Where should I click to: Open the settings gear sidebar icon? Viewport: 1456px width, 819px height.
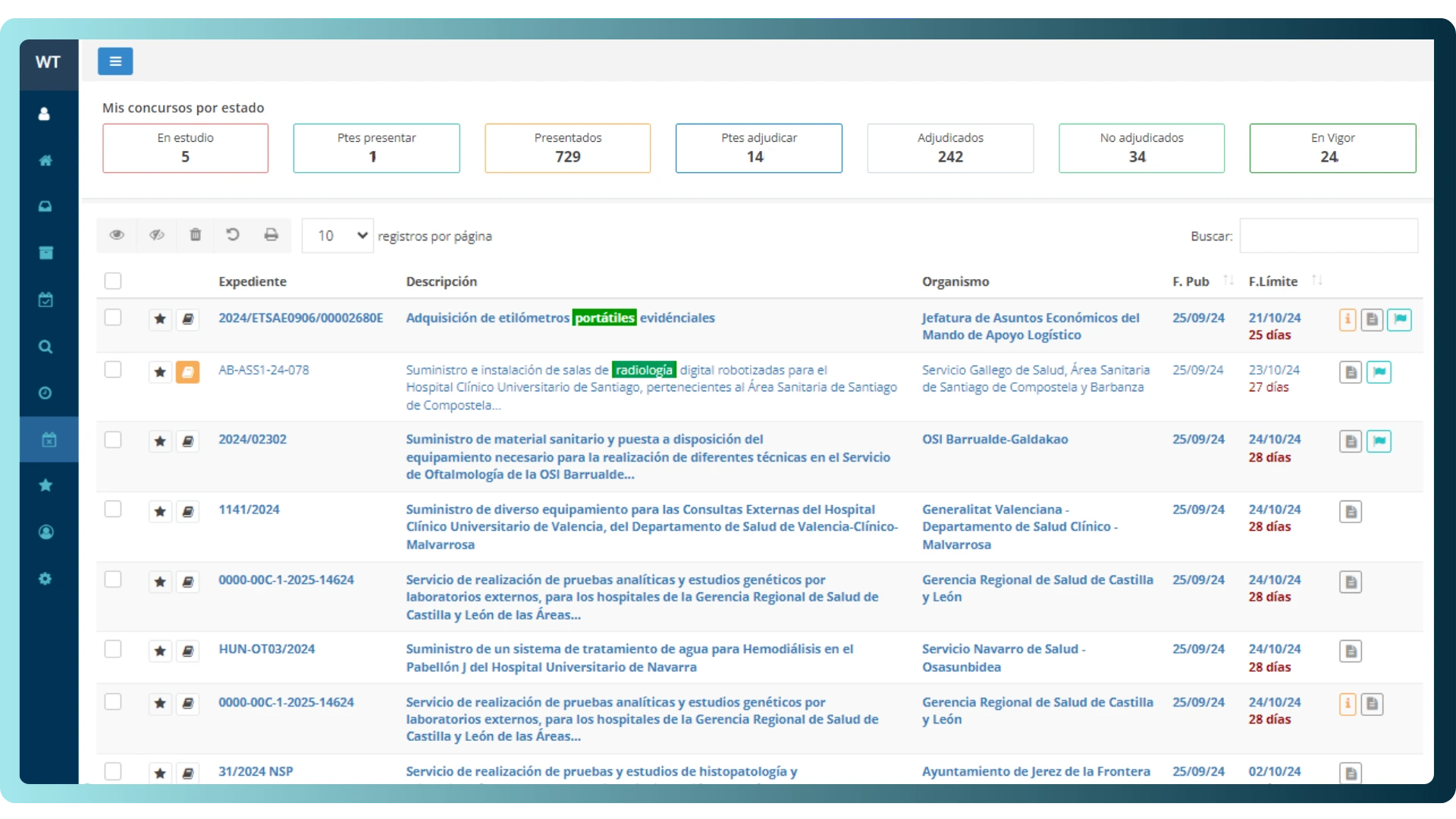(45, 579)
